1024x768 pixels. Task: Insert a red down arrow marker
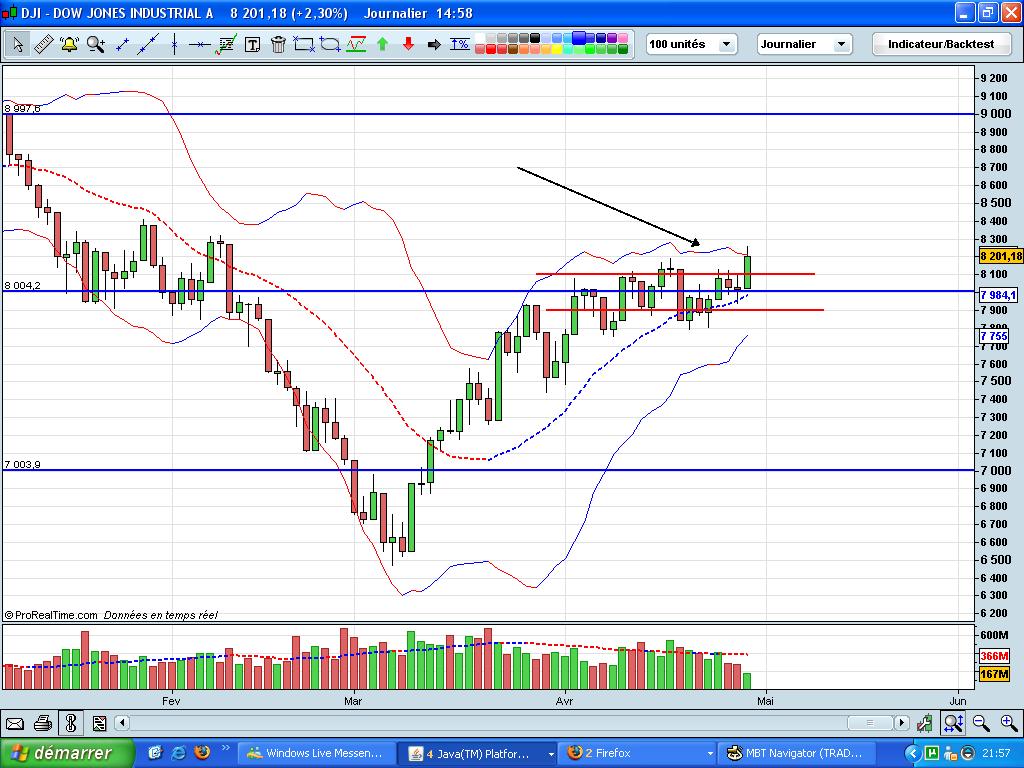(x=408, y=44)
